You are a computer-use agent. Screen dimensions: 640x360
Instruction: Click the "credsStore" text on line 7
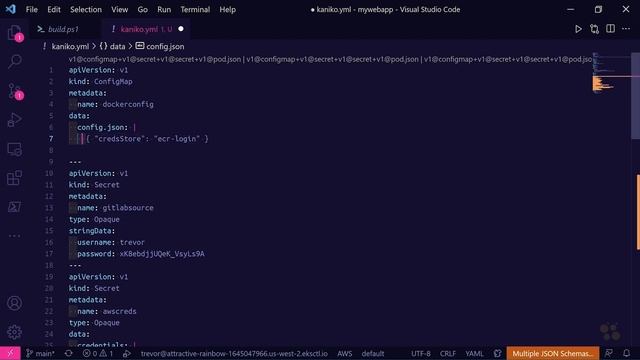coord(120,139)
